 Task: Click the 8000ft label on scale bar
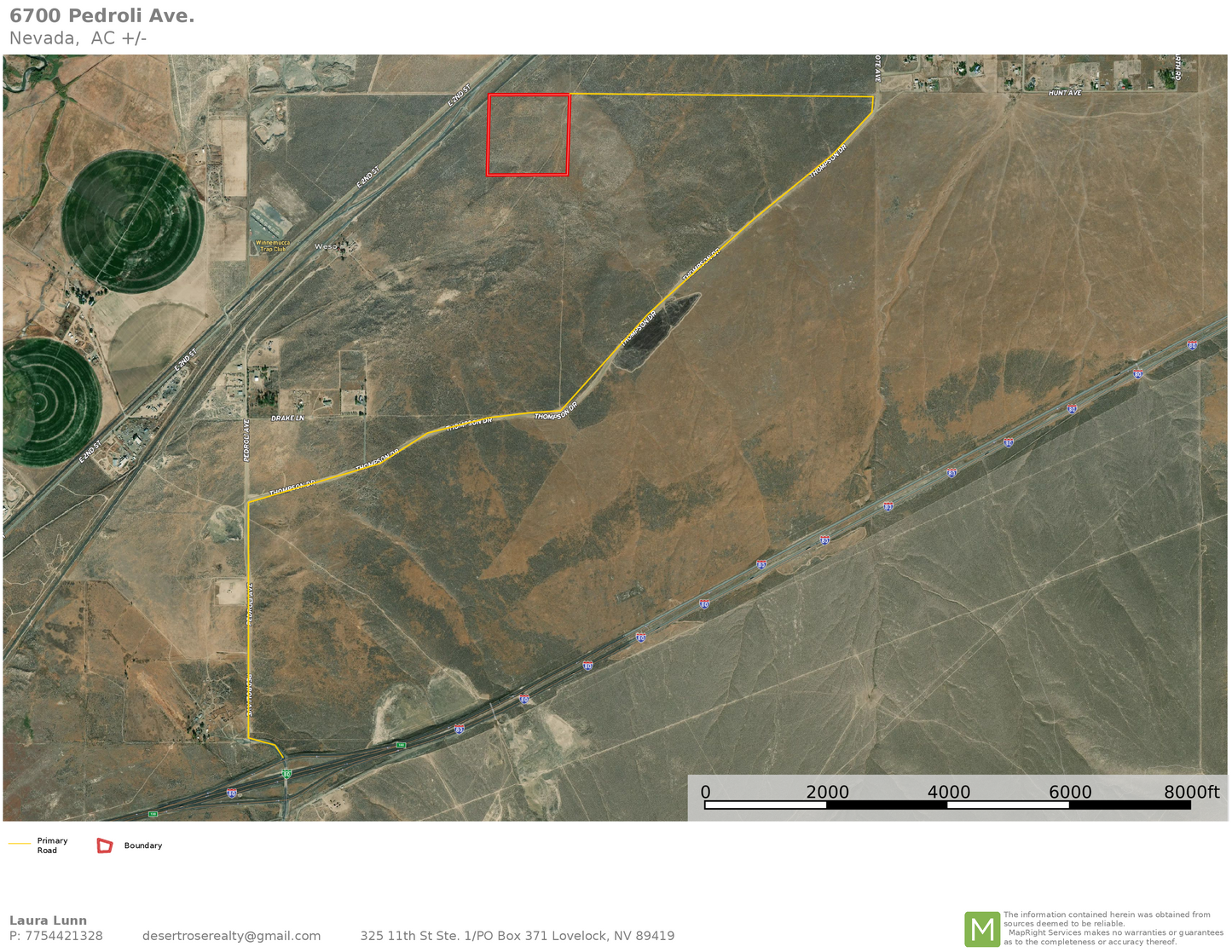point(1191,792)
